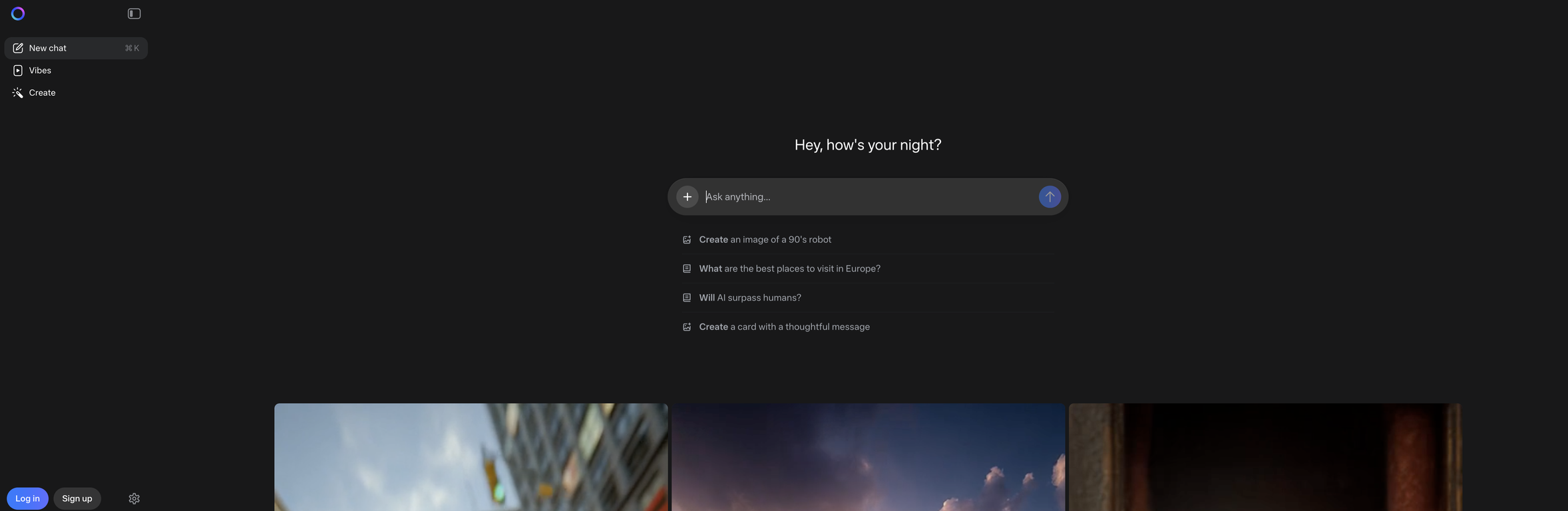Open the Vibes section
The image size is (1568, 511).
40,71
